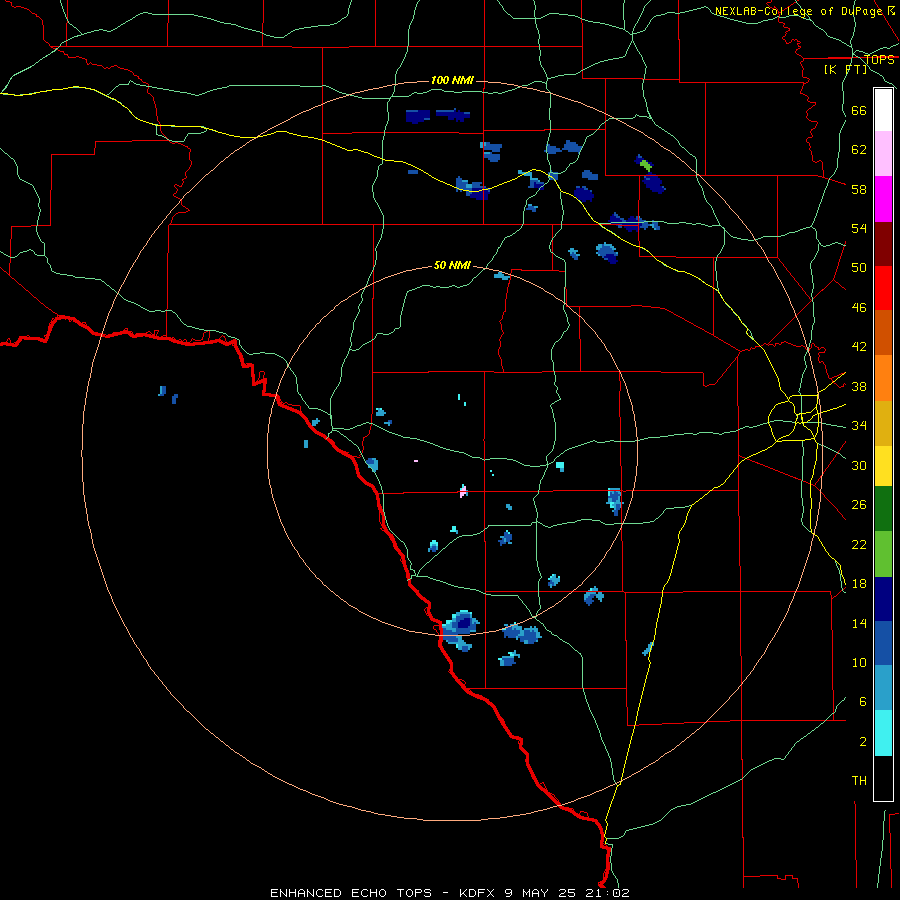Click the light green 26 kft legend swatch
Viewport: 900px width, 900px height.
coord(883,554)
